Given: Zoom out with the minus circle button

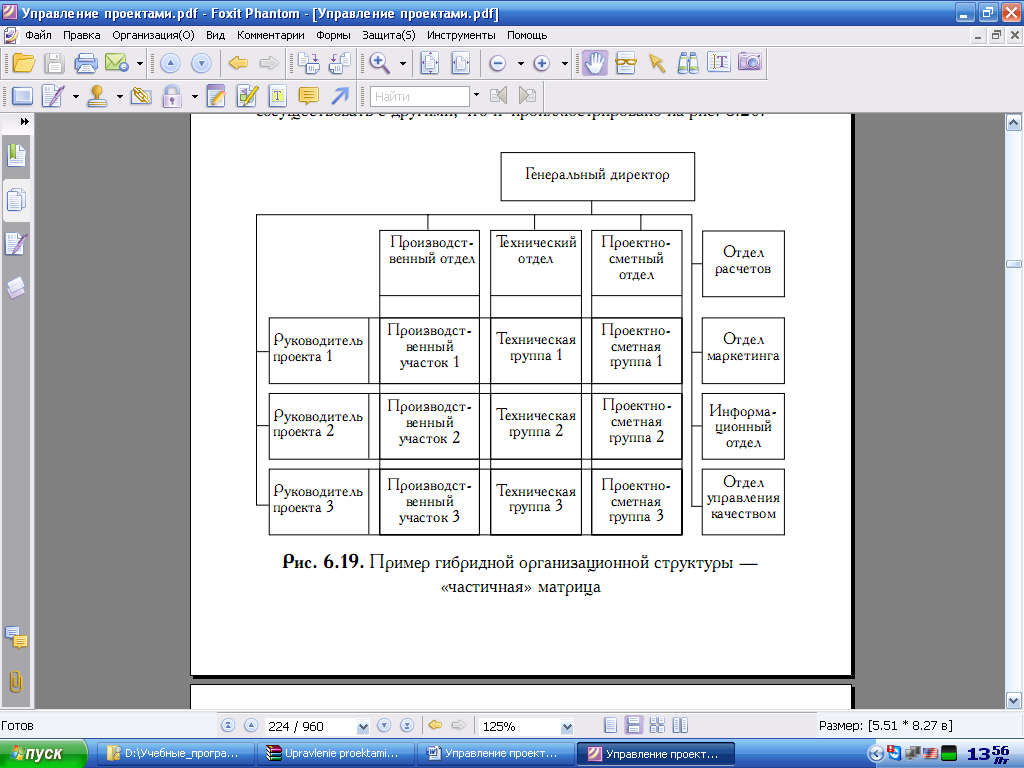Looking at the screenshot, I should pos(498,63).
